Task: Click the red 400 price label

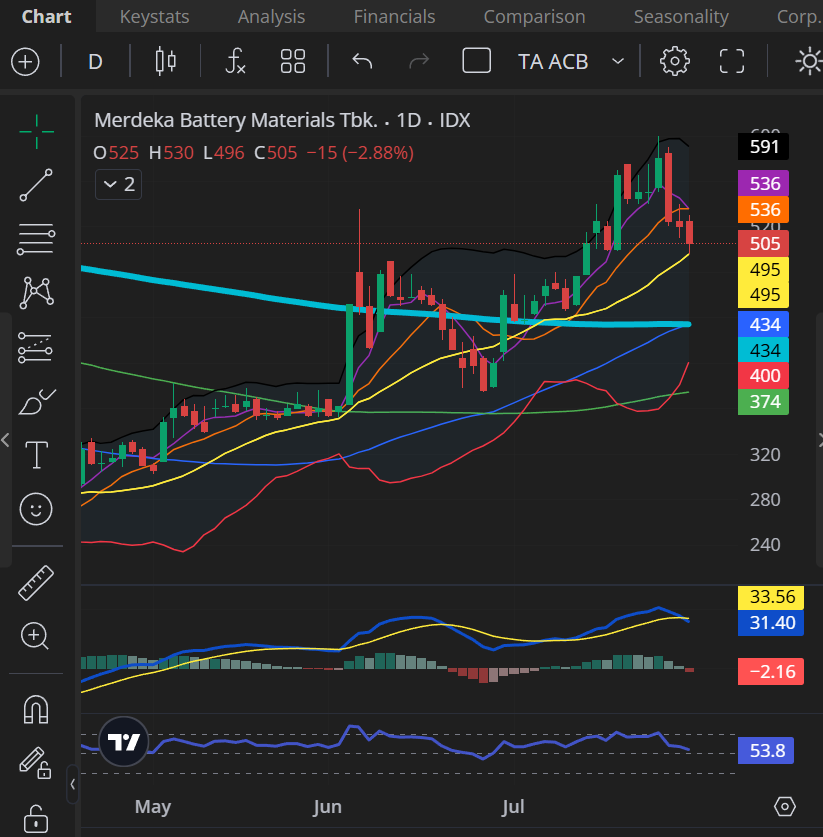Action: pos(763,376)
